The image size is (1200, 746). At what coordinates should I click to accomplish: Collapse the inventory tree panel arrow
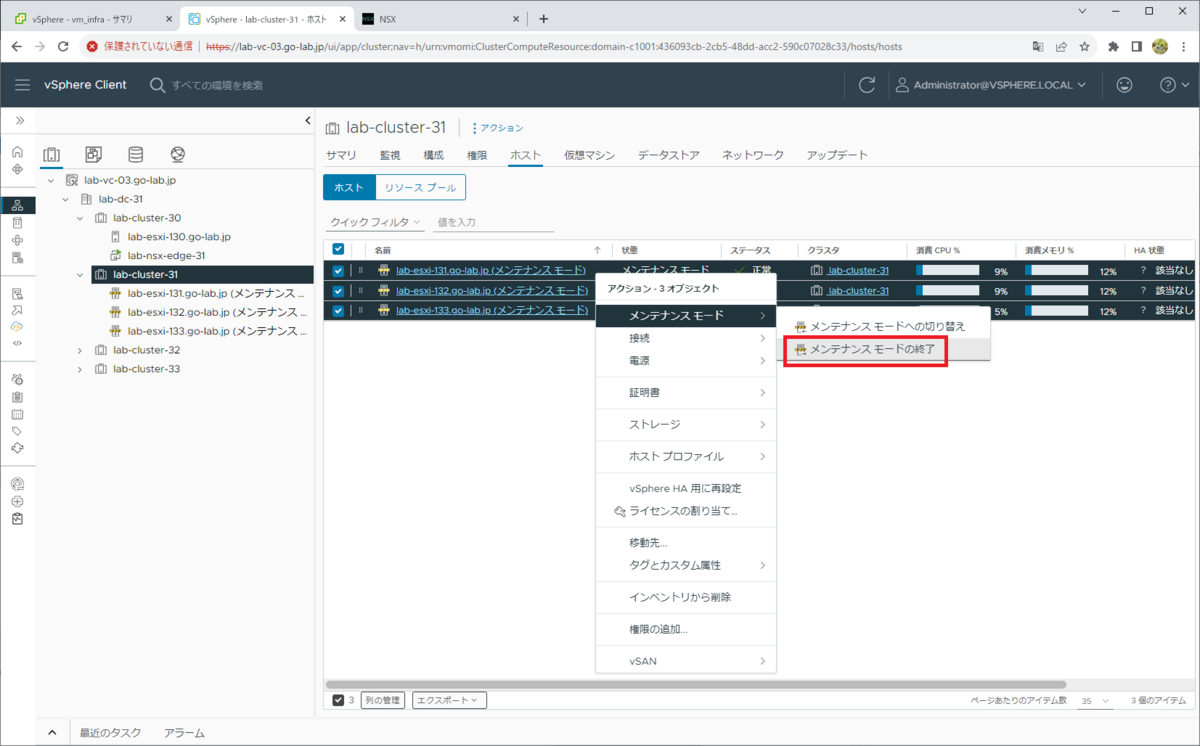point(308,121)
